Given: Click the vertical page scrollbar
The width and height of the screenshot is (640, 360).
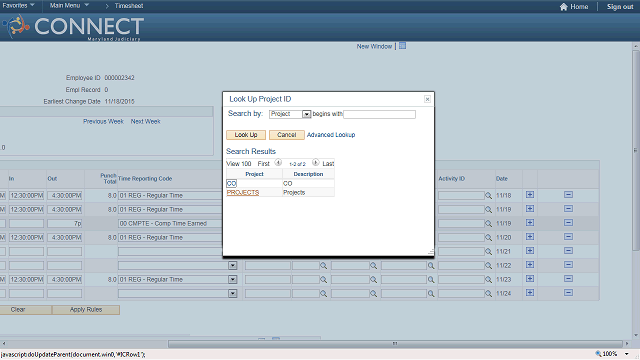Looking at the screenshot, I should pyautogui.click(x=636, y=151).
